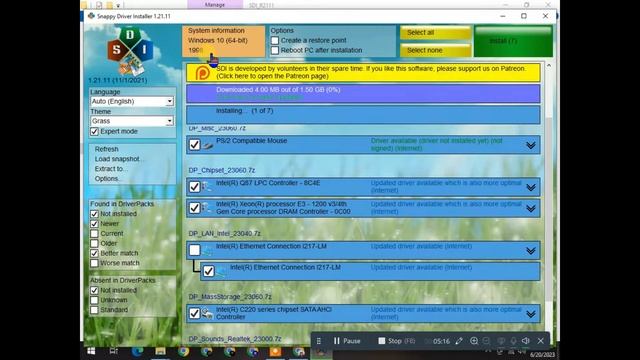
Task: Click Extract to in the side menu
Action: [x=111, y=169]
